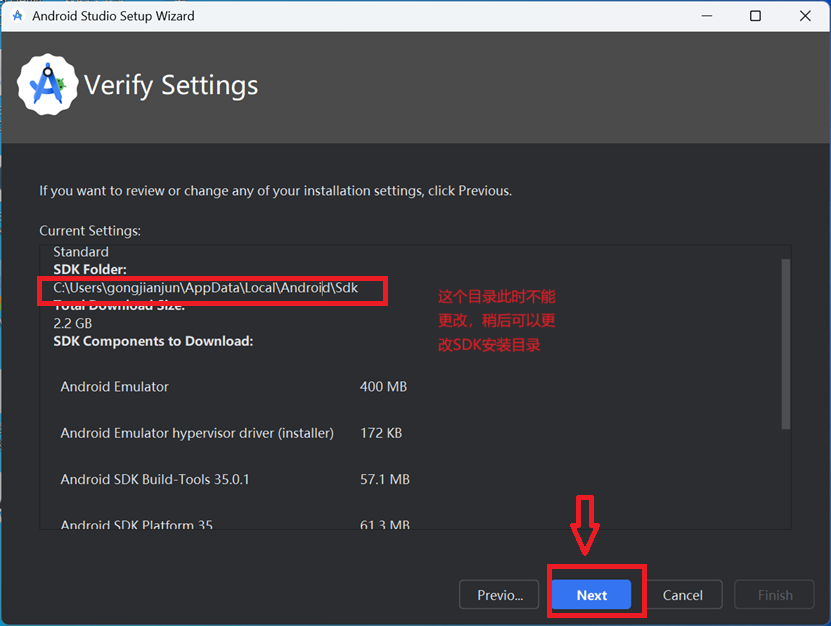Close the Setup Wizard window
The image size is (831, 626).
pos(805,16)
